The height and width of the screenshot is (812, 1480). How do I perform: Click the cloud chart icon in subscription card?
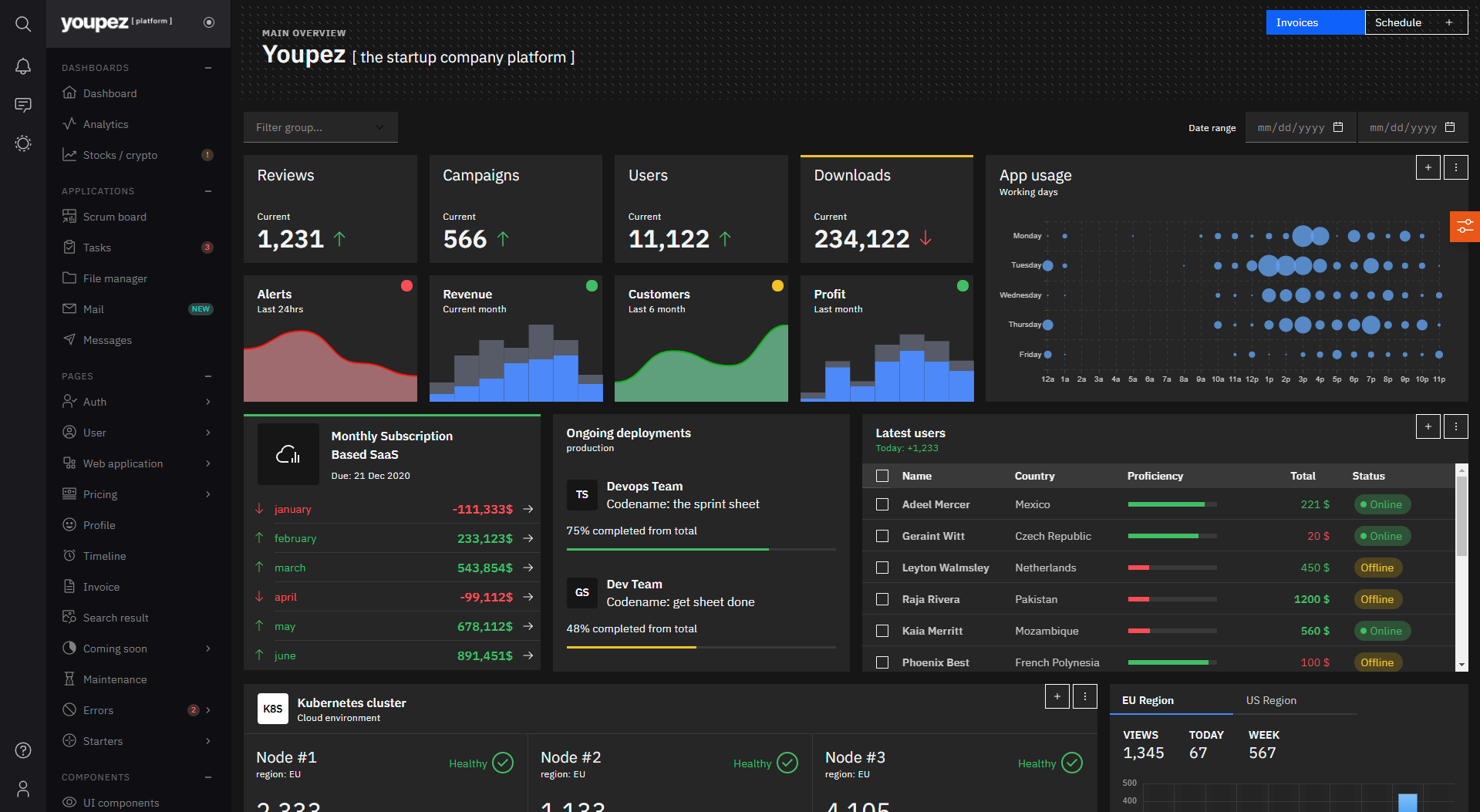(288, 454)
